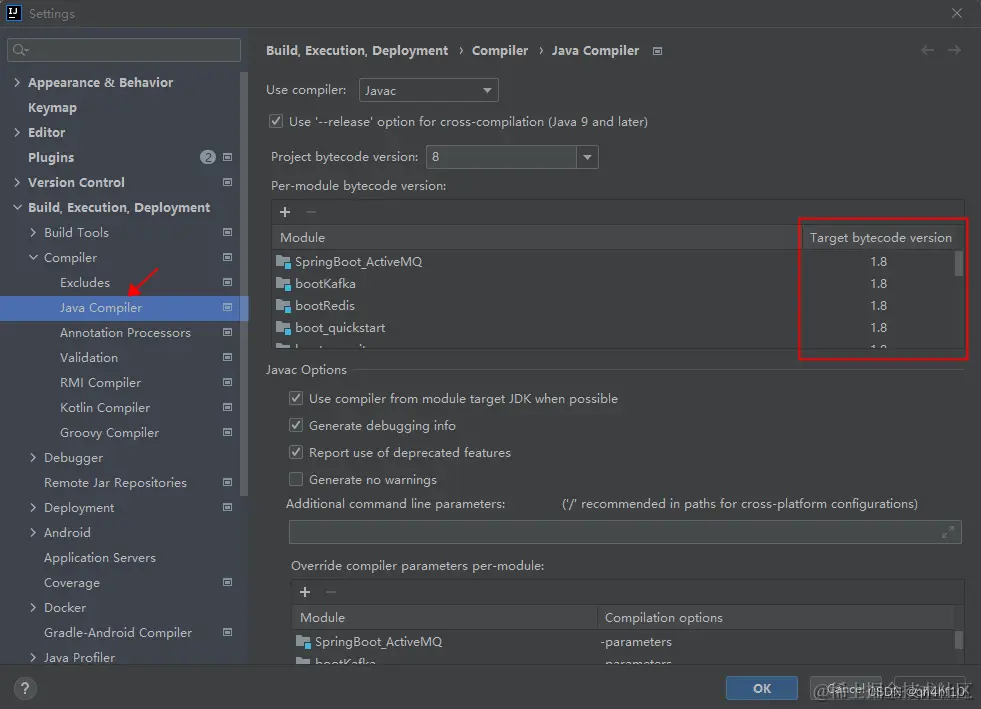Select Annotation Processors in the tree
The height and width of the screenshot is (709, 981).
pyautogui.click(x=125, y=333)
